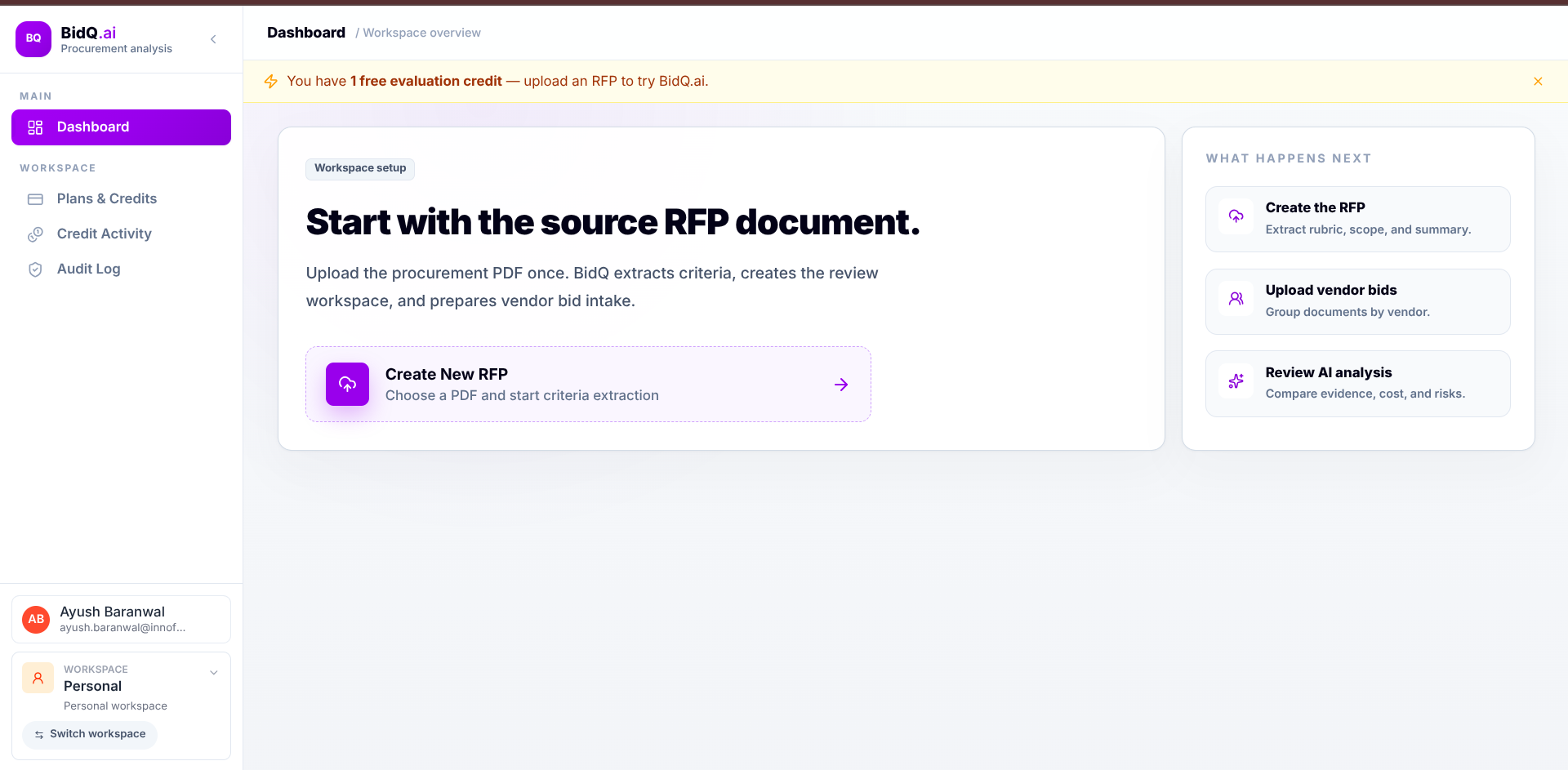The width and height of the screenshot is (1568, 770).
Task: Click the Create New RFP card
Action: [588, 385]
